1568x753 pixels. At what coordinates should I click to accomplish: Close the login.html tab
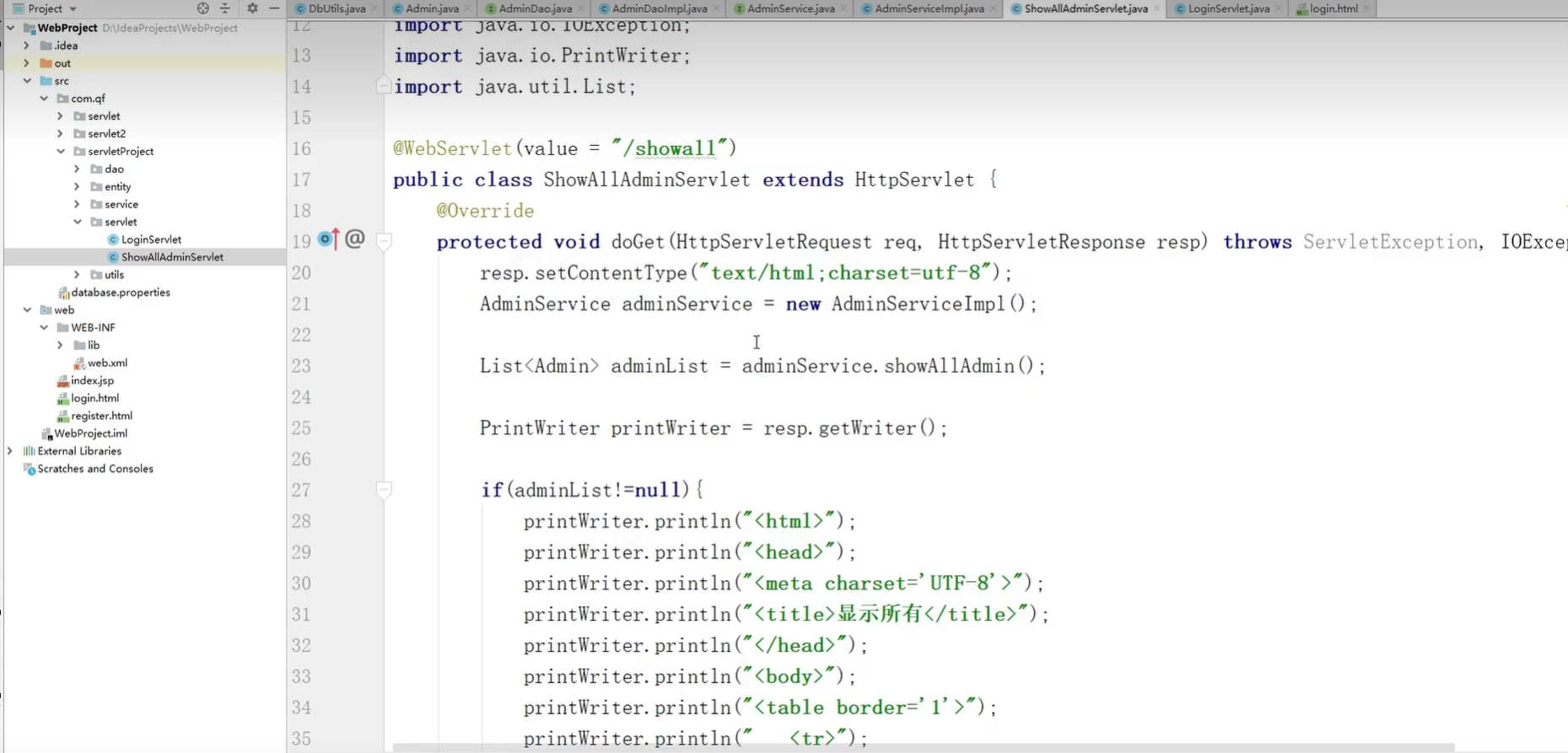point(1367,8)
